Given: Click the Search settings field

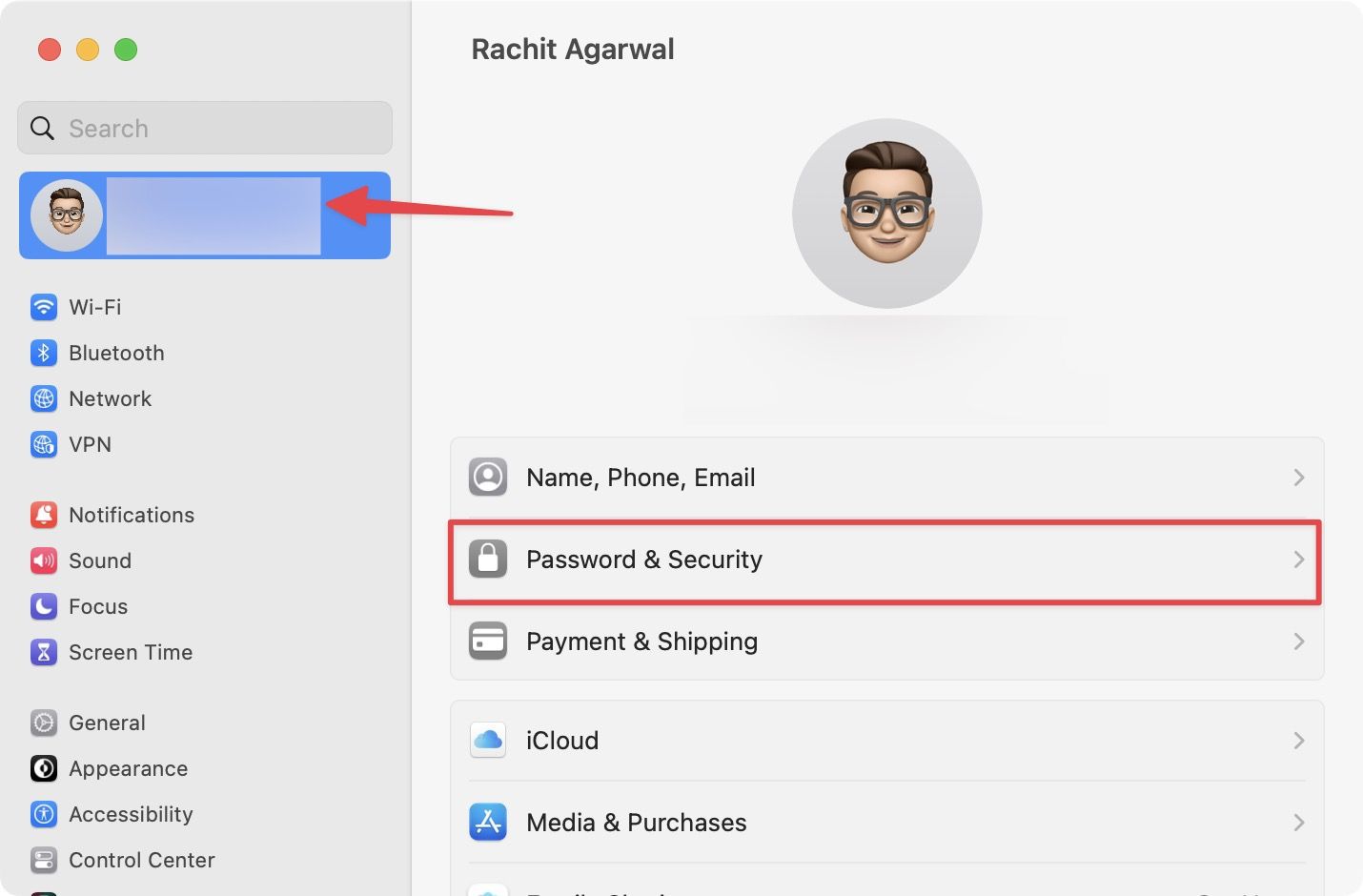Looking at the screenshot, I should pos(205,128).
